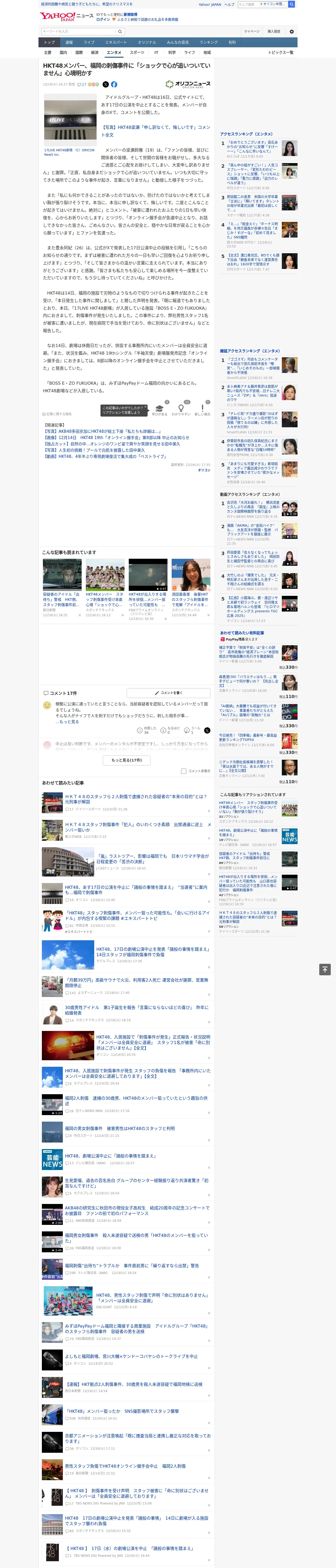Open the 17LIVE HKT48 theater article photo

[70, 120]
